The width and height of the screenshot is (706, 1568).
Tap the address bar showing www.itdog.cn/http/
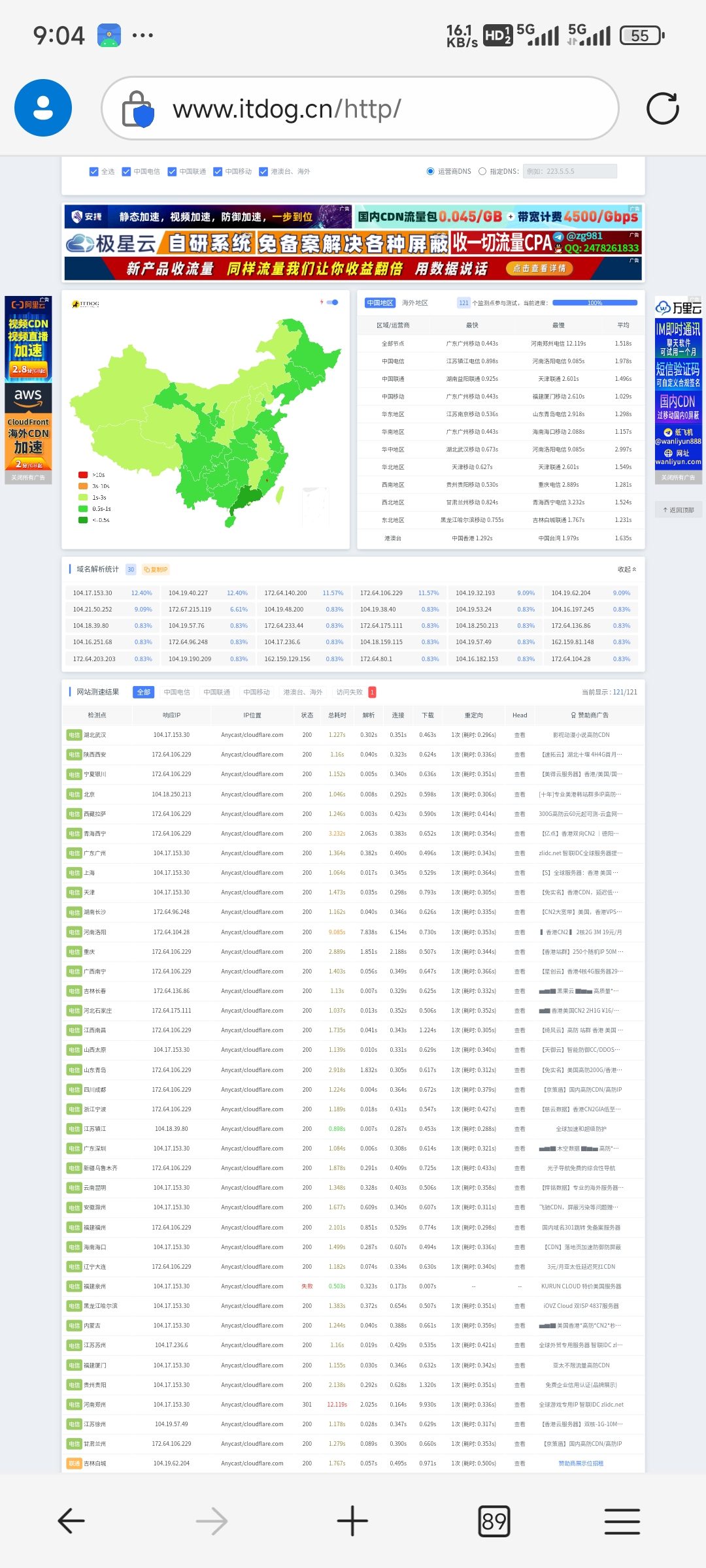click(360, 108)
